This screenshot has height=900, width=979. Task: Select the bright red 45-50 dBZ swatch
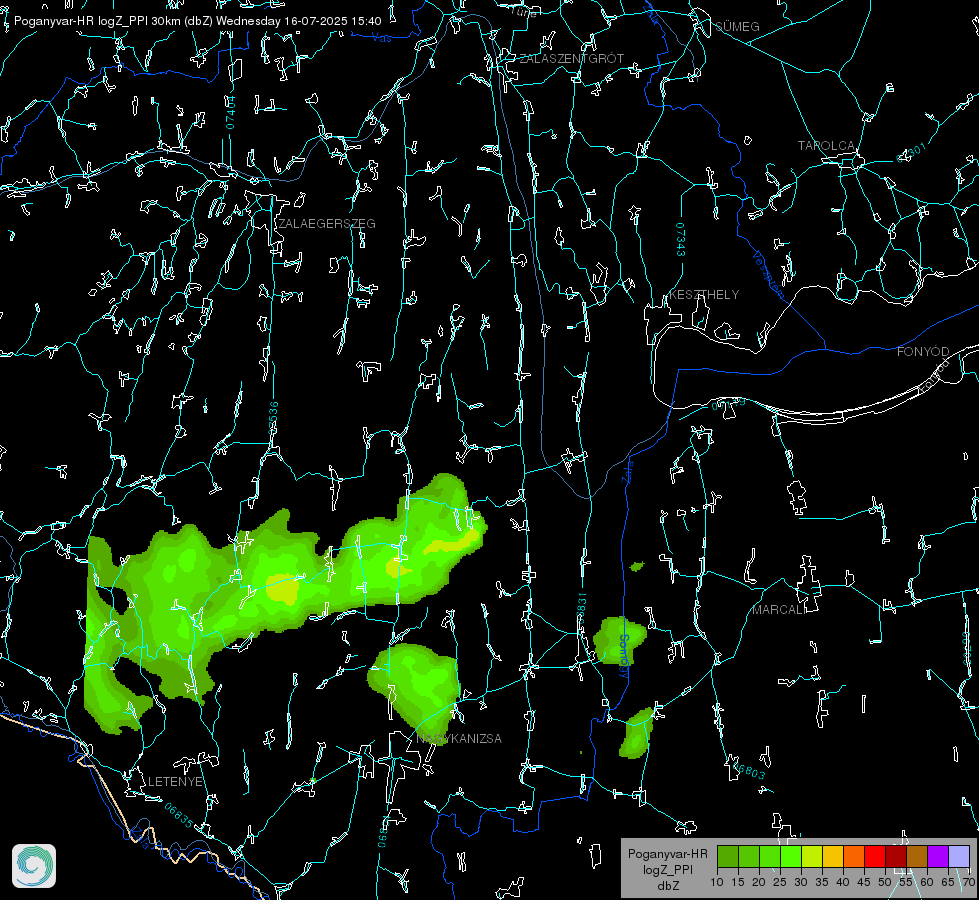pyautogui.click(x=875, y=856)
